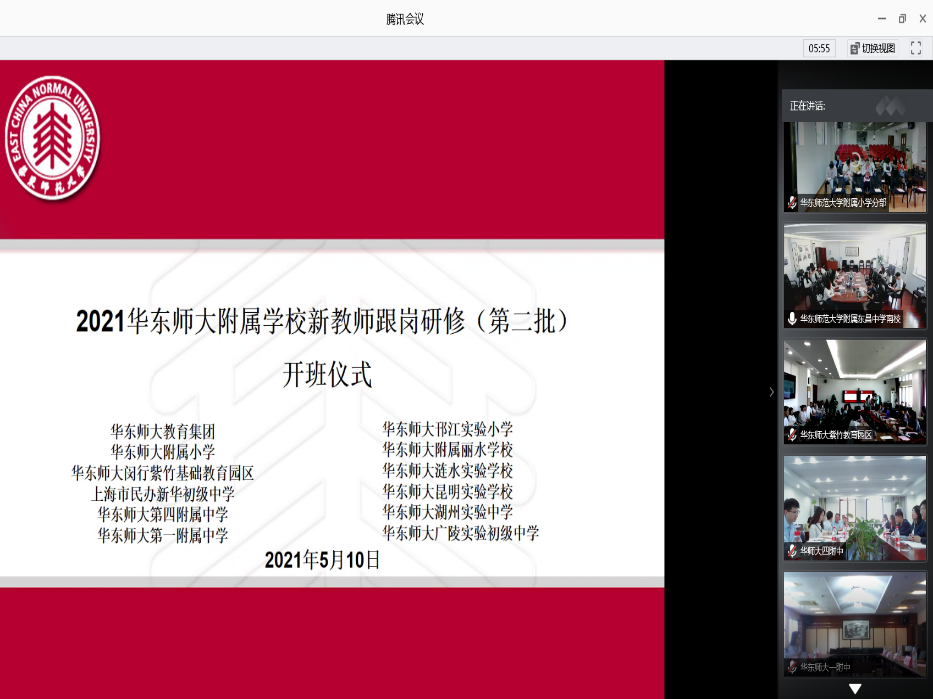Viewport: 933px width, 699px height.
Task: Select the 华东师范大学附属东昌中学南校 video thumbnail
Action: tap(854, 276)
